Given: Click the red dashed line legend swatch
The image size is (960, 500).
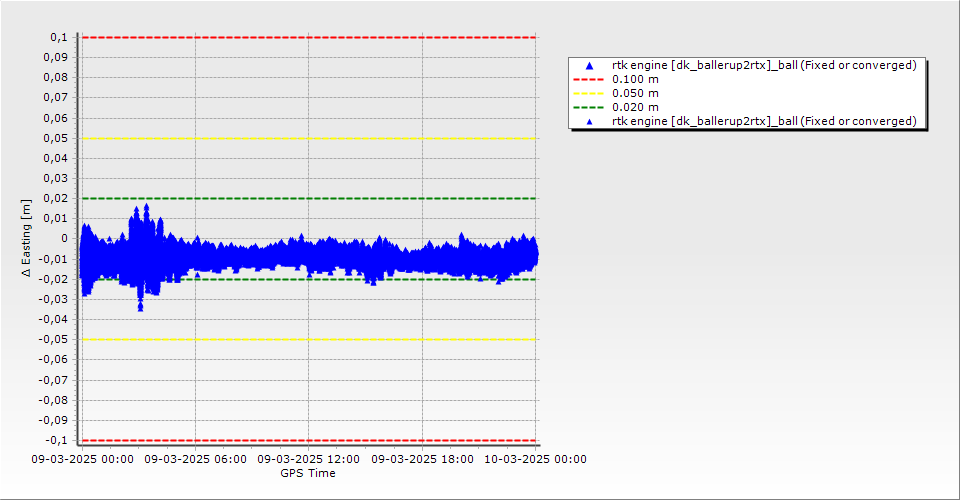Looking at the screenshot, I should click(589, 80).
